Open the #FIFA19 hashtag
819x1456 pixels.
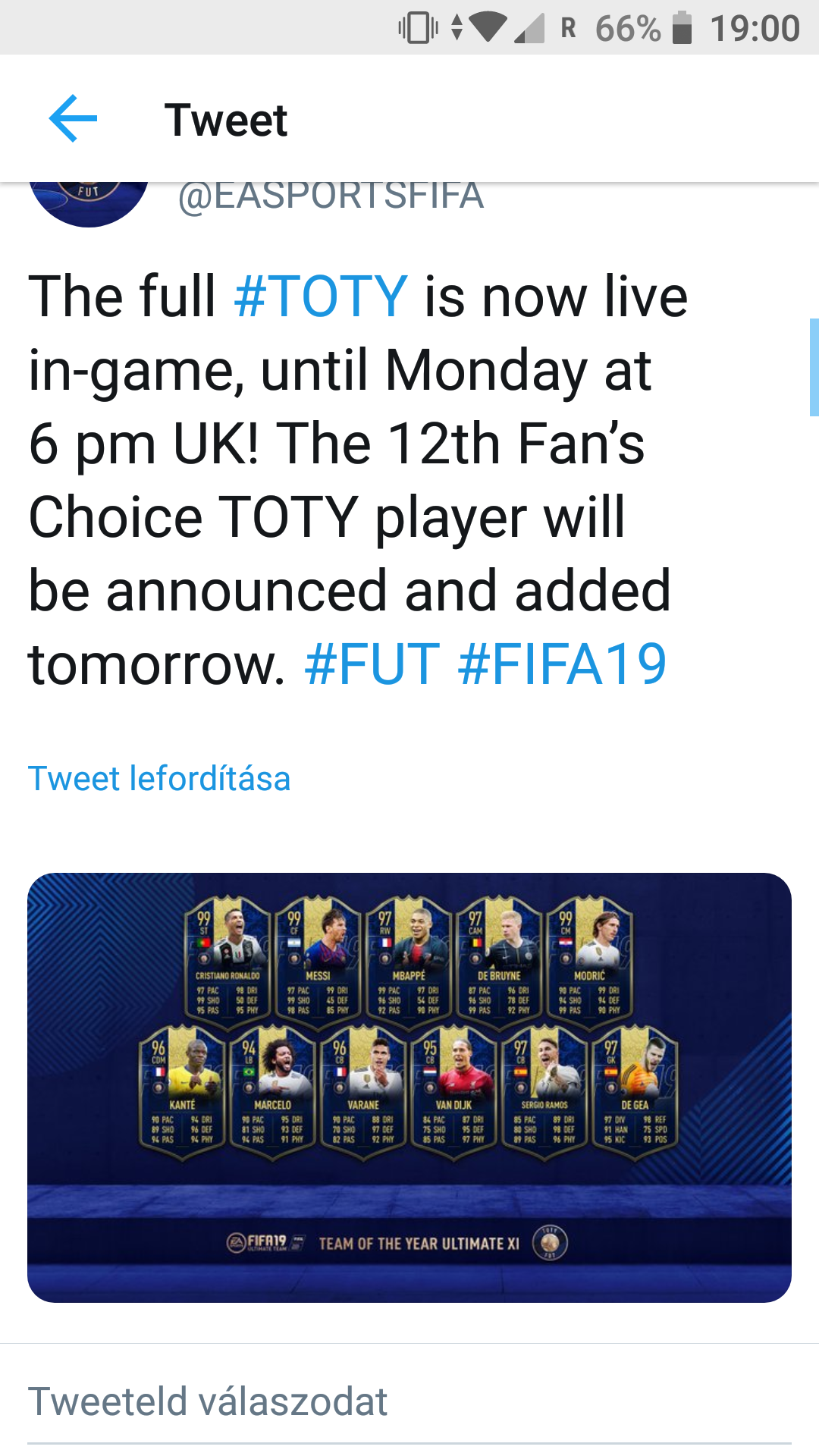pos(562,664)
